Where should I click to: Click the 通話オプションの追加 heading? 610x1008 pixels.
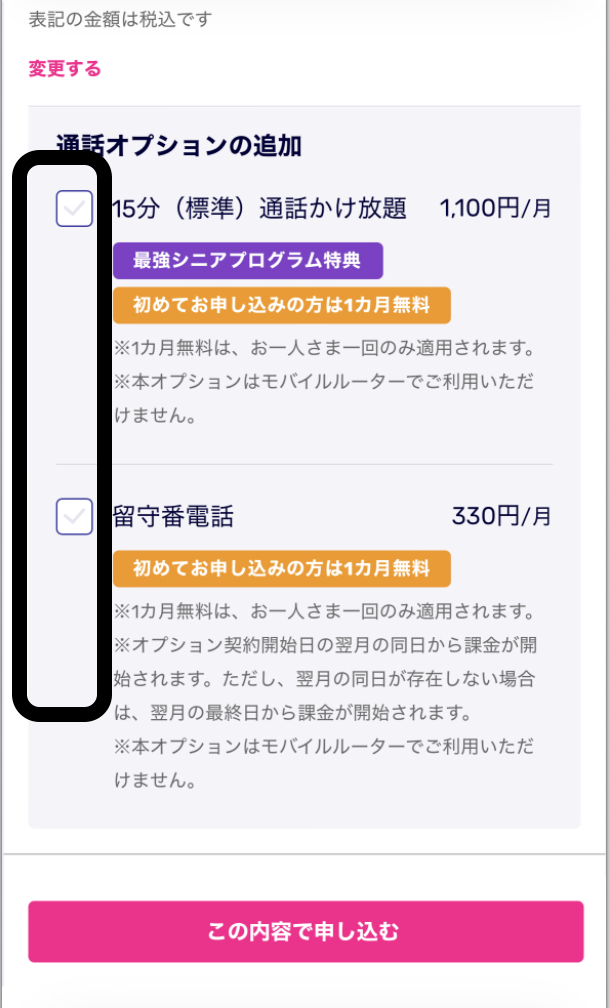[x=179, y=146]
